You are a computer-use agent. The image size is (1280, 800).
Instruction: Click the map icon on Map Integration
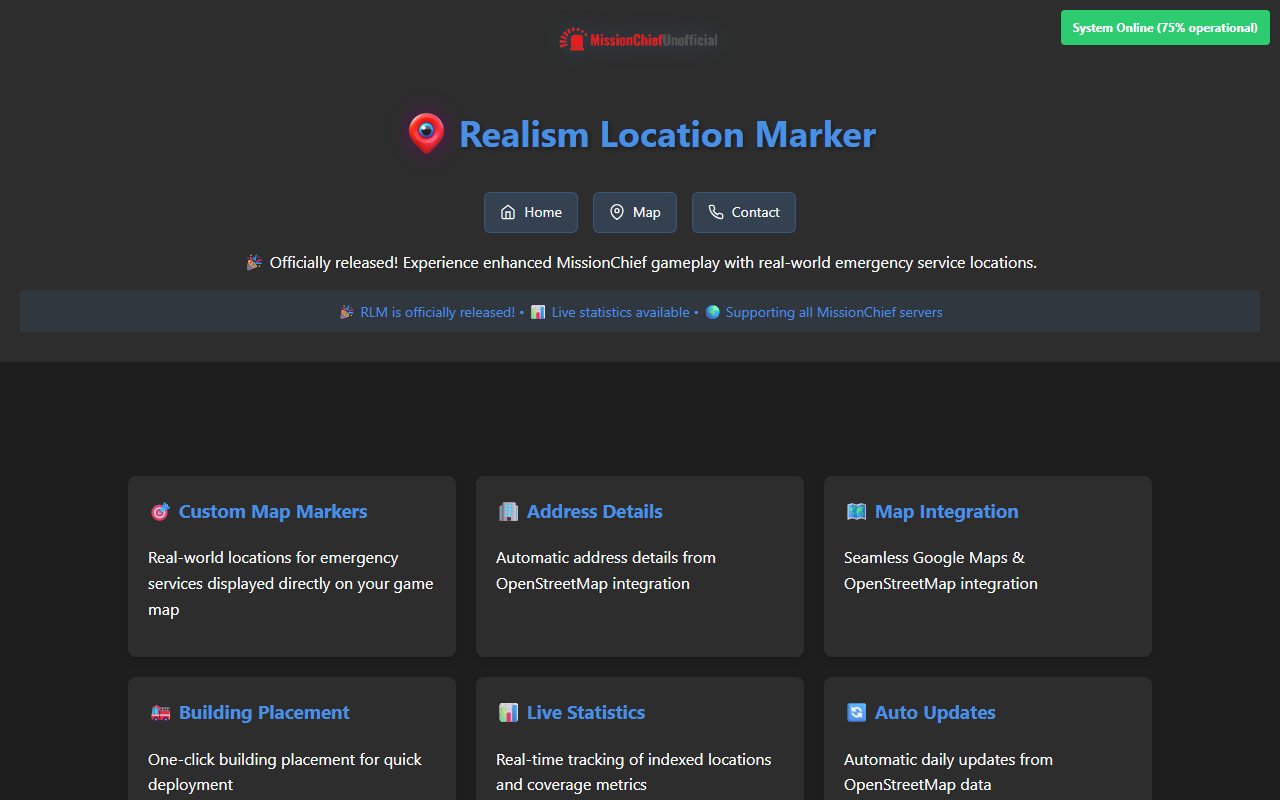click(856, 511)
